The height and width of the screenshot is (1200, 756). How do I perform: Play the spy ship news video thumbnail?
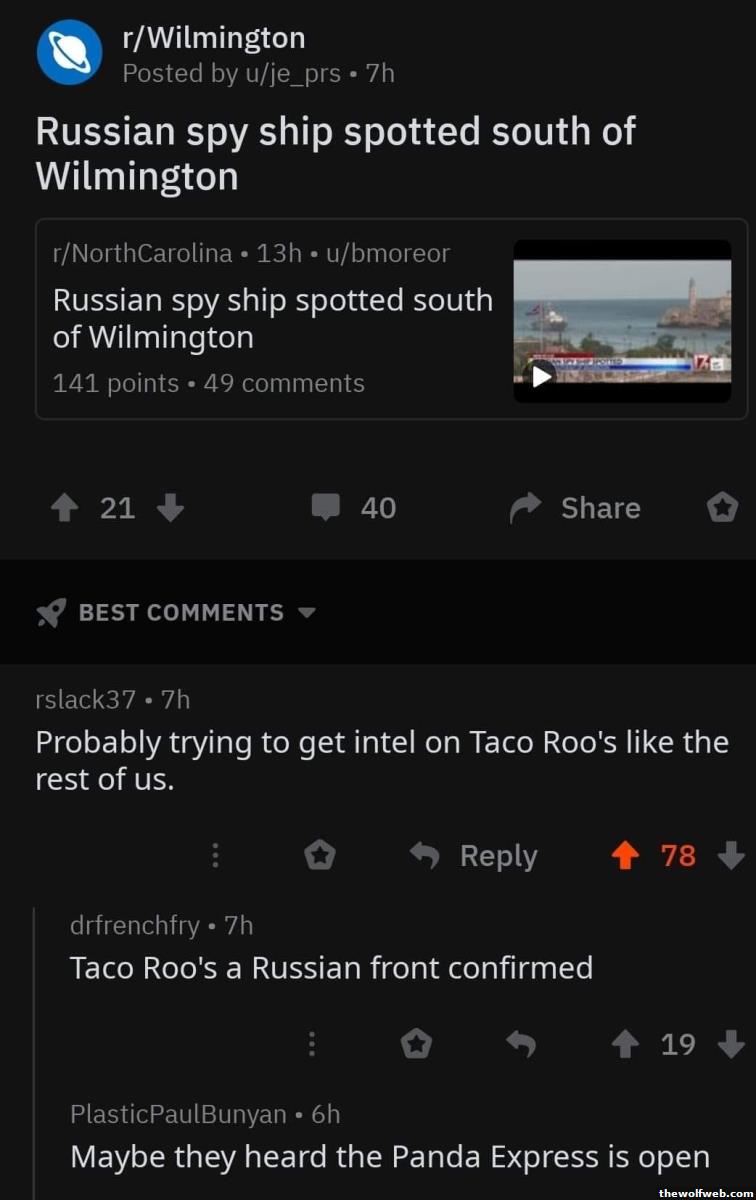[542, 376]
